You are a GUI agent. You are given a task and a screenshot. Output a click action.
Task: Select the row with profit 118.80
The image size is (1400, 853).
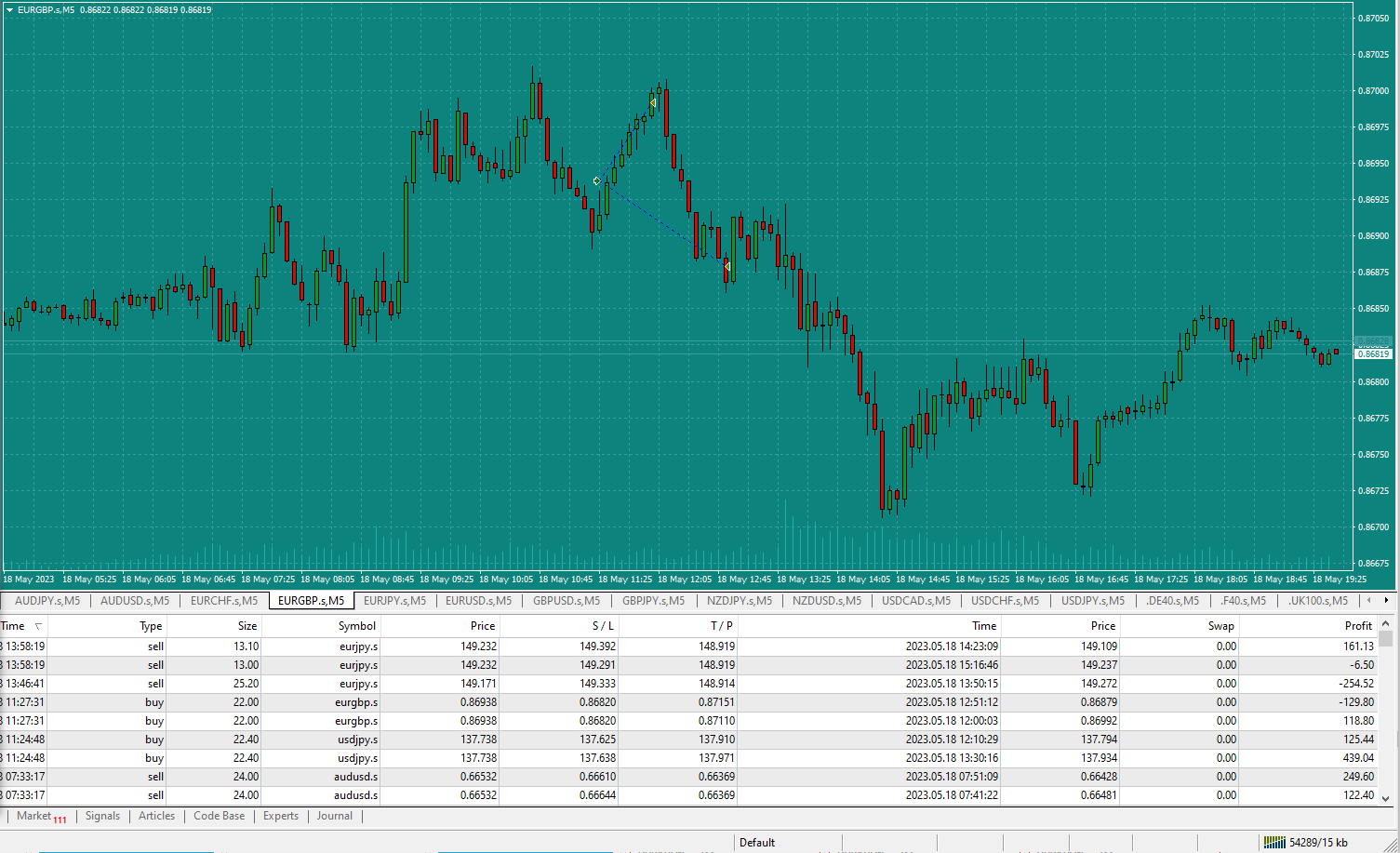point(688,721)
